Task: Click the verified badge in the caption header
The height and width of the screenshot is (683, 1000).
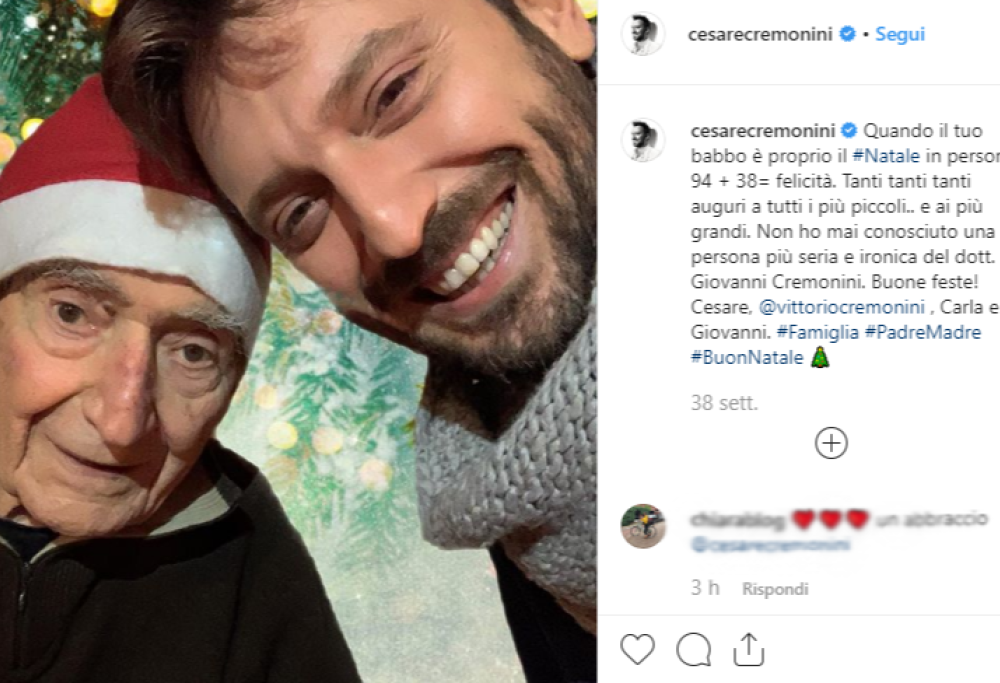Action: tap(849, 129)
